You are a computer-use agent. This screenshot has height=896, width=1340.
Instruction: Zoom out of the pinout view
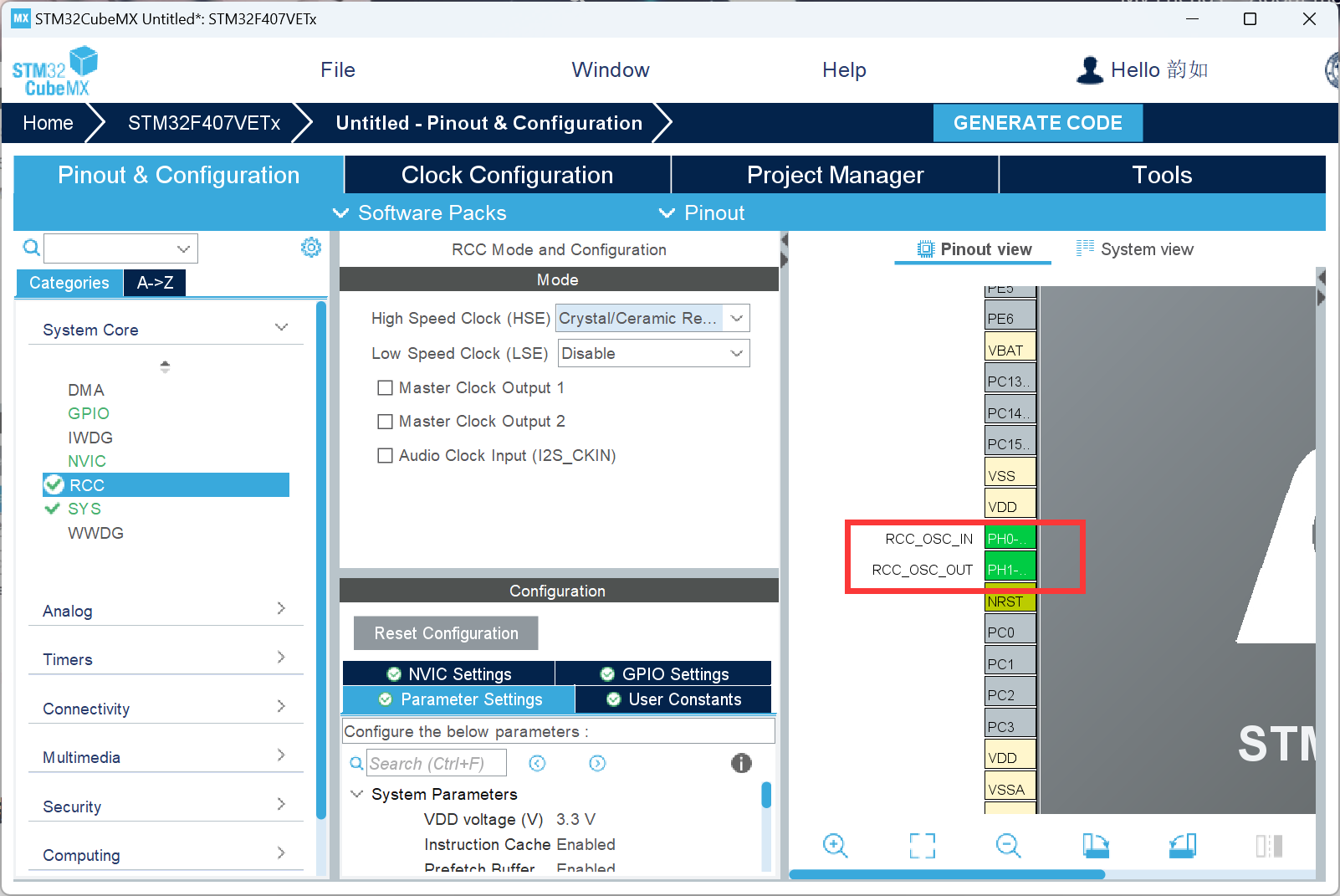[x=1009, y=845]
